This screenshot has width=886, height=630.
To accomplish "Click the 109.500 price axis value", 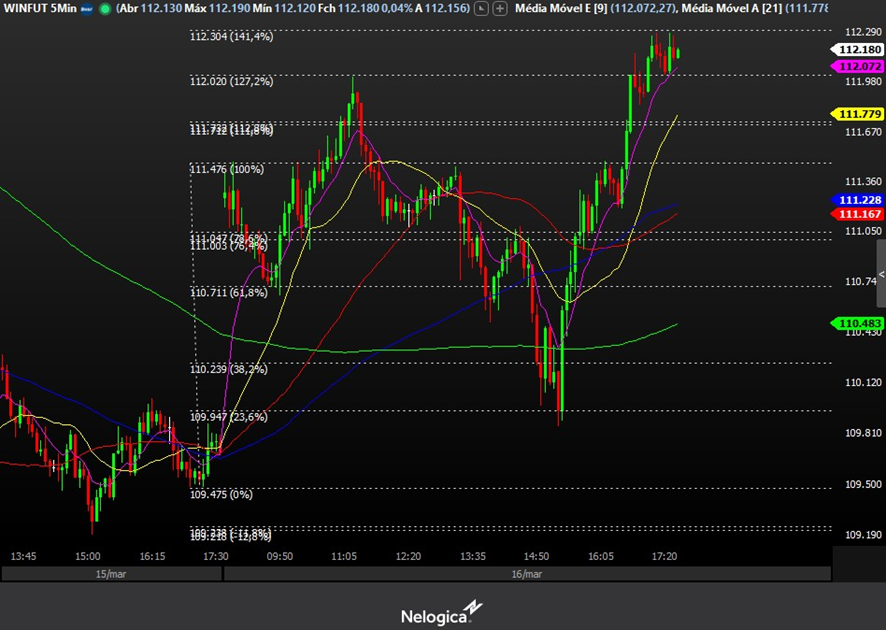I will [x=863, y=484].
